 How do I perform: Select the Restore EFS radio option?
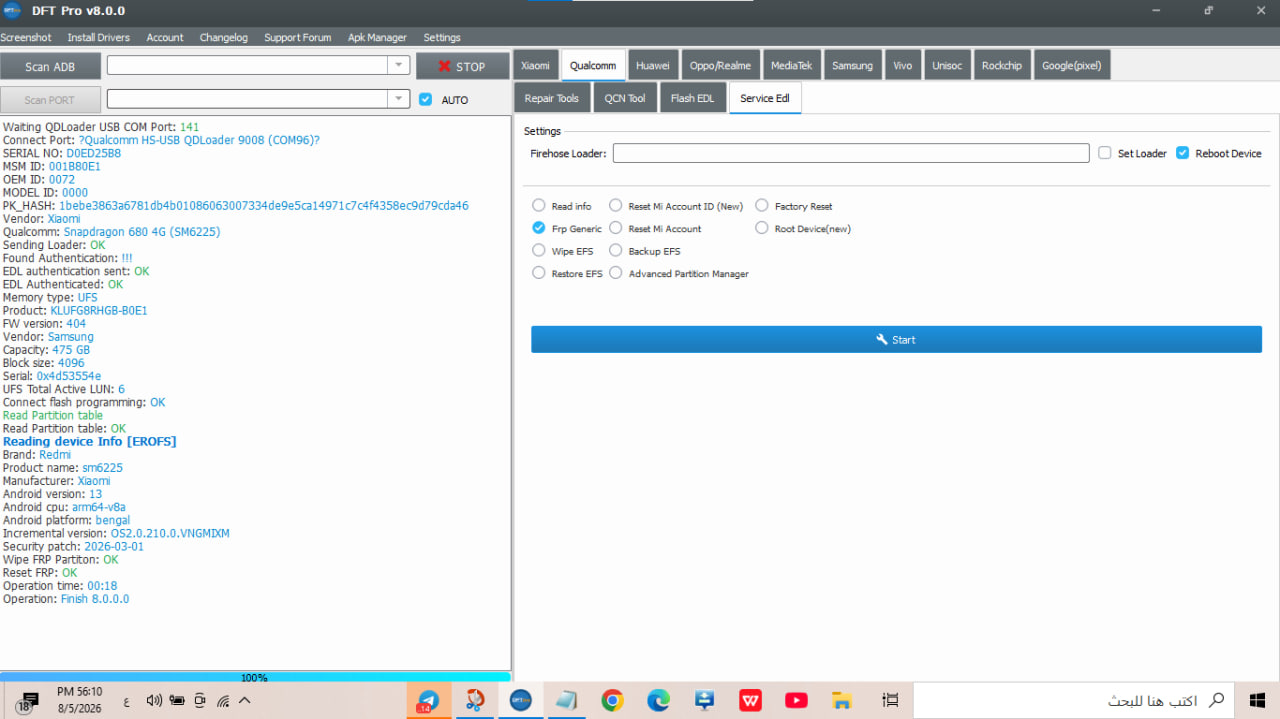[x=539, y=273]
